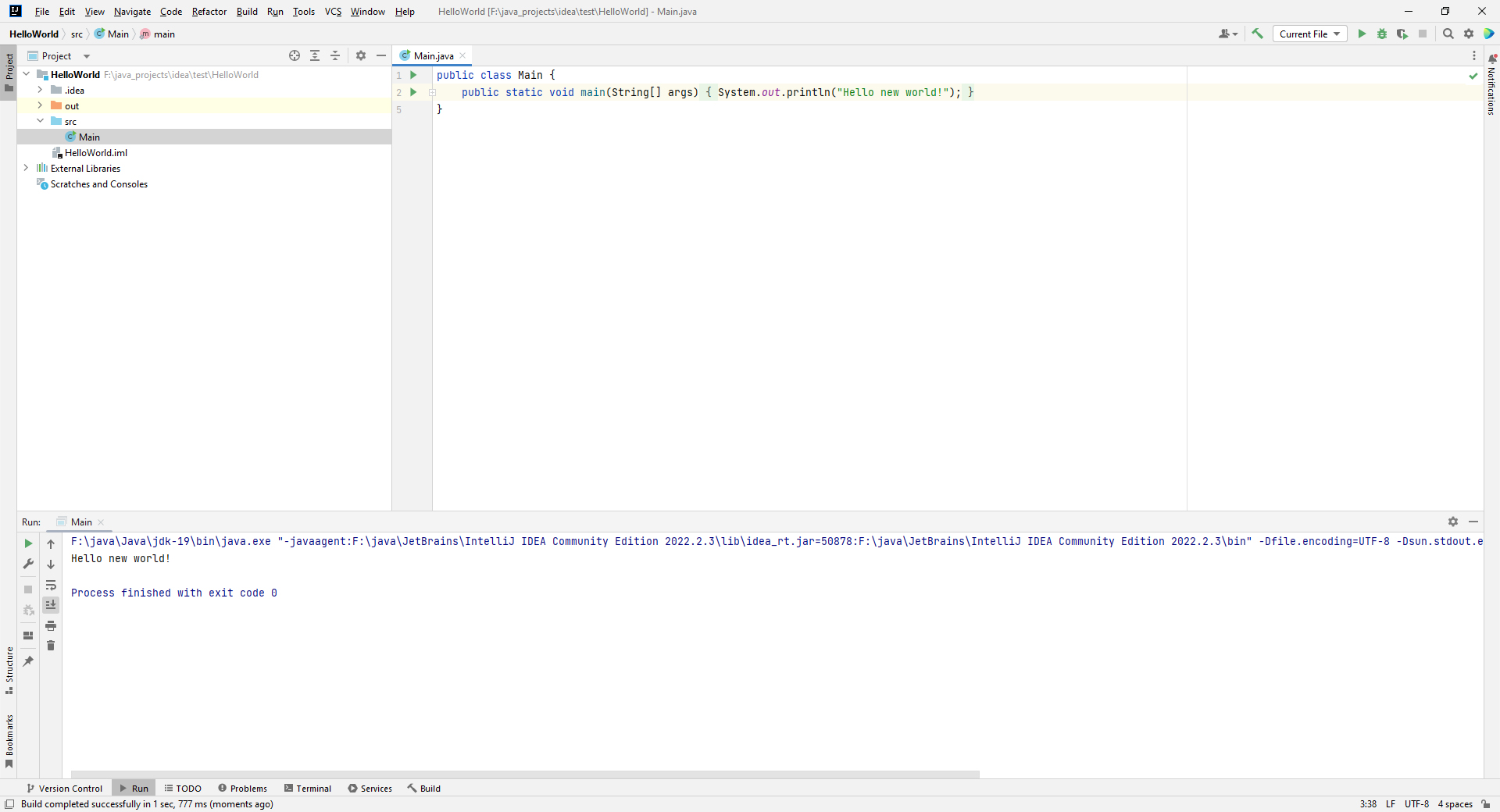
Task: Open the Services tool window
Action: click(x=370, y=789)
